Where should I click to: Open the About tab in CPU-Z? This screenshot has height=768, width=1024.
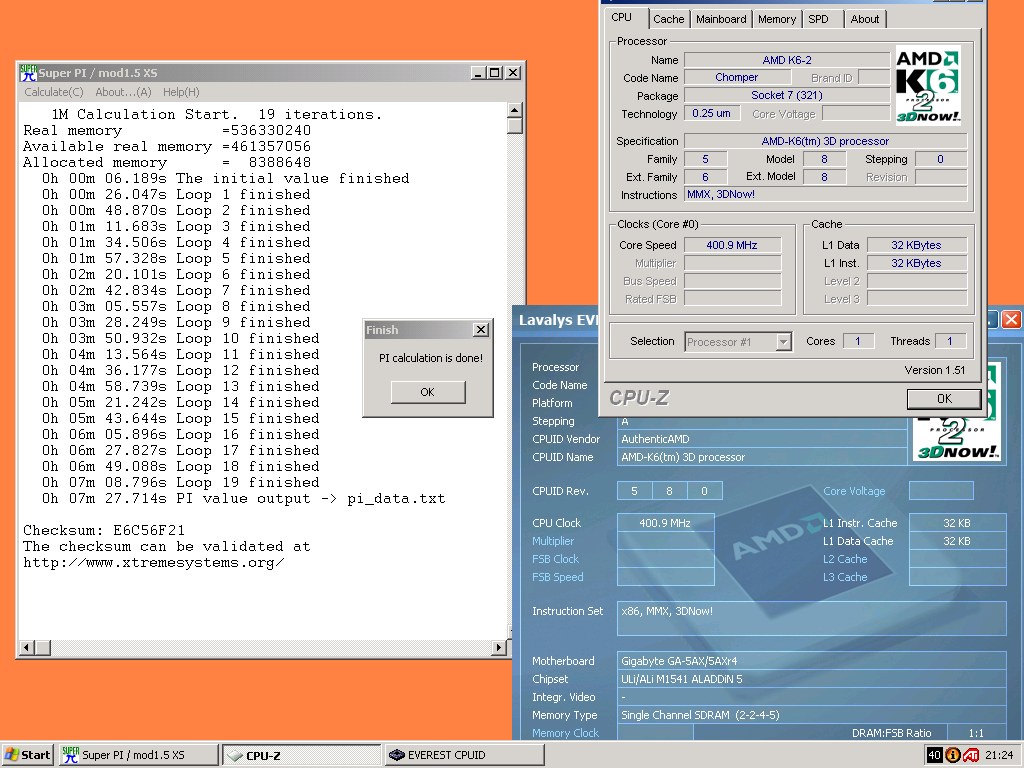click(865, 19)
